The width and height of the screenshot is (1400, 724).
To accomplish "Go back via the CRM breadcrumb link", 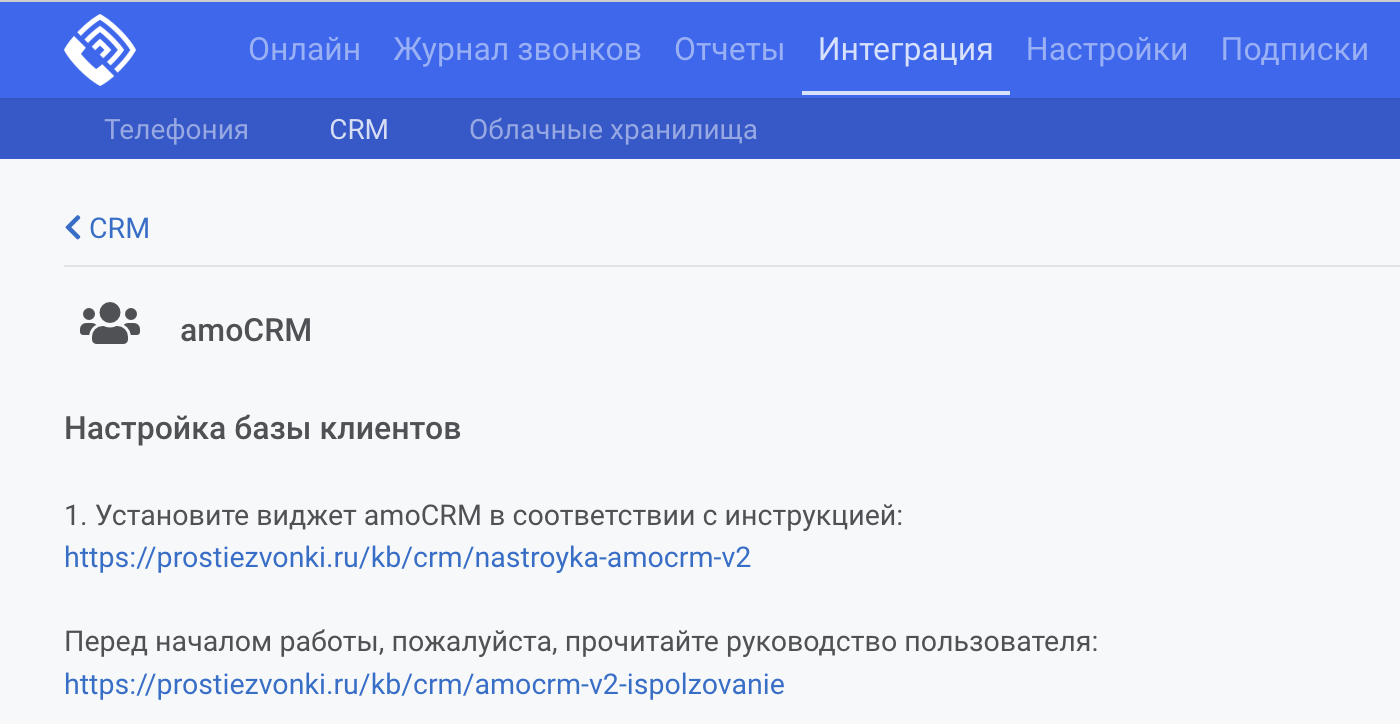I will click(107, 228).
